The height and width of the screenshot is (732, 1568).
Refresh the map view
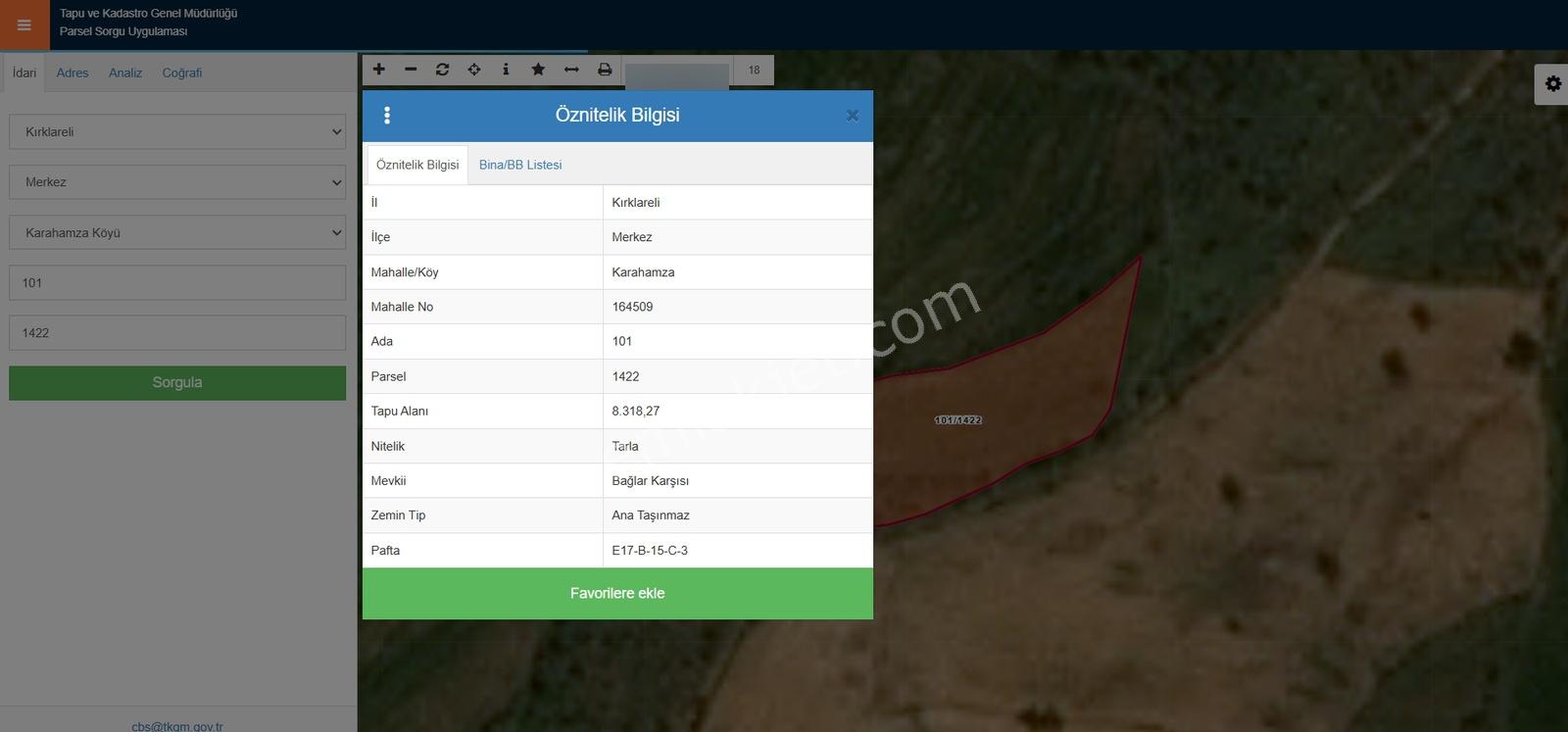pyautogui.click(x=442, y=70)
